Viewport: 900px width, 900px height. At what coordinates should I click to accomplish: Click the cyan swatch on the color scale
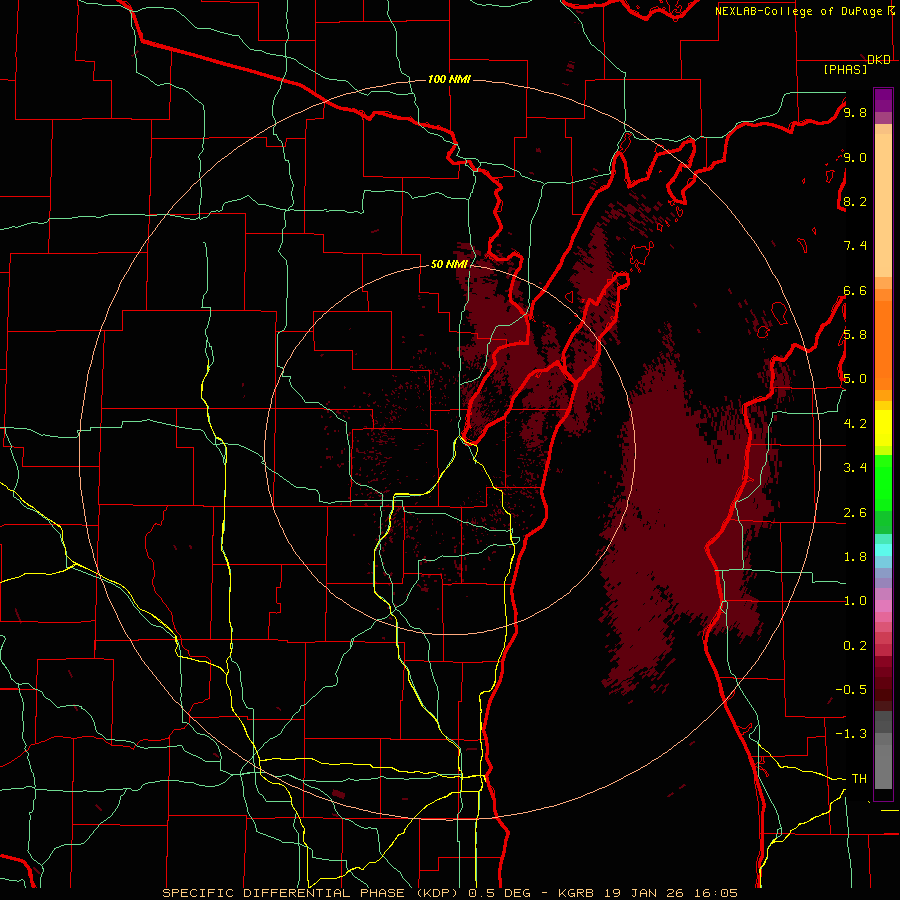(883, 550)
